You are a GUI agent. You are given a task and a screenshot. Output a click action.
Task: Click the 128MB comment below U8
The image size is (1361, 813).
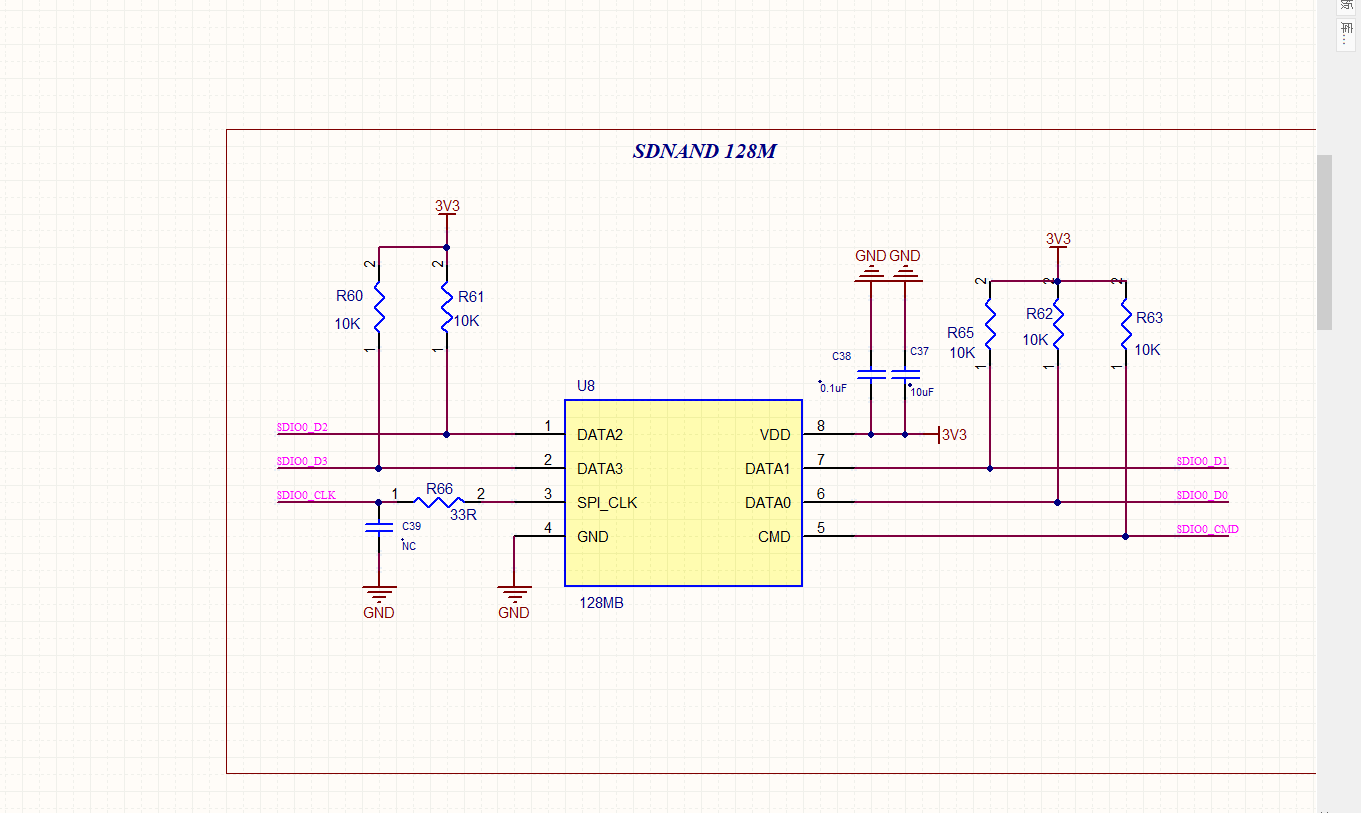click(x=602, y=603)
